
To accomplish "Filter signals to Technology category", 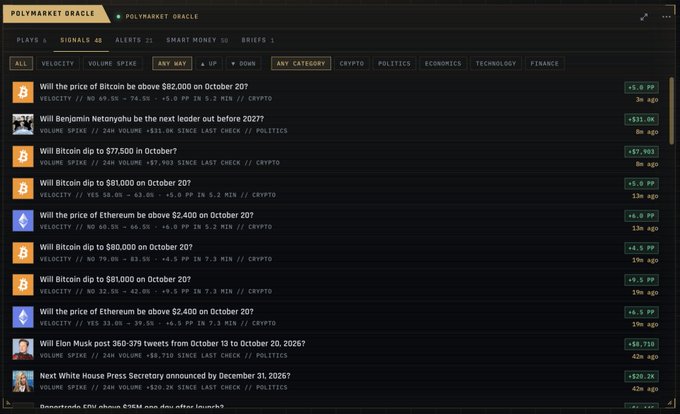I will pos(496,64).
